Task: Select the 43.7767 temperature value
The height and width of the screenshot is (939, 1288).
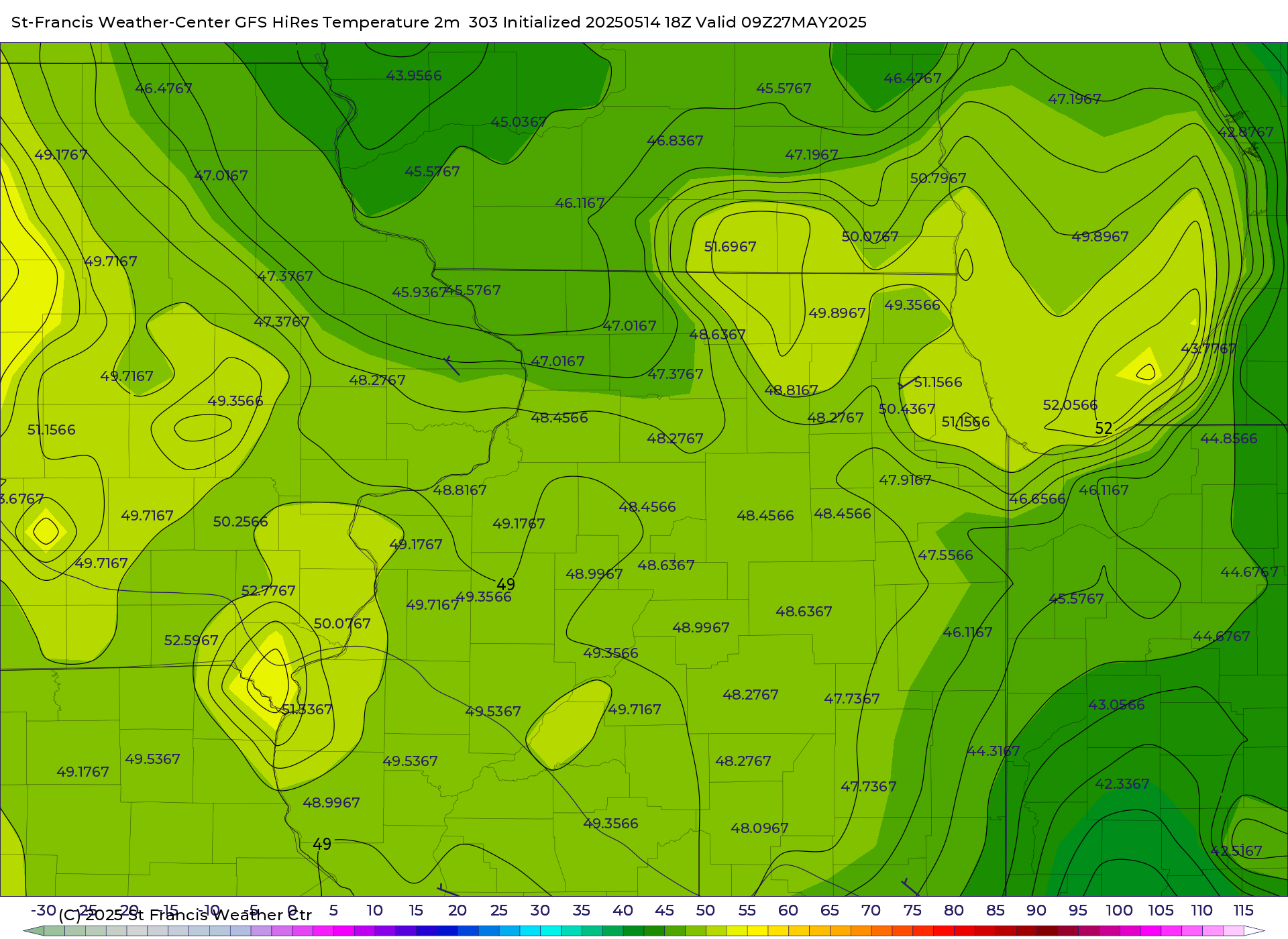Action: coord(1208,349)
